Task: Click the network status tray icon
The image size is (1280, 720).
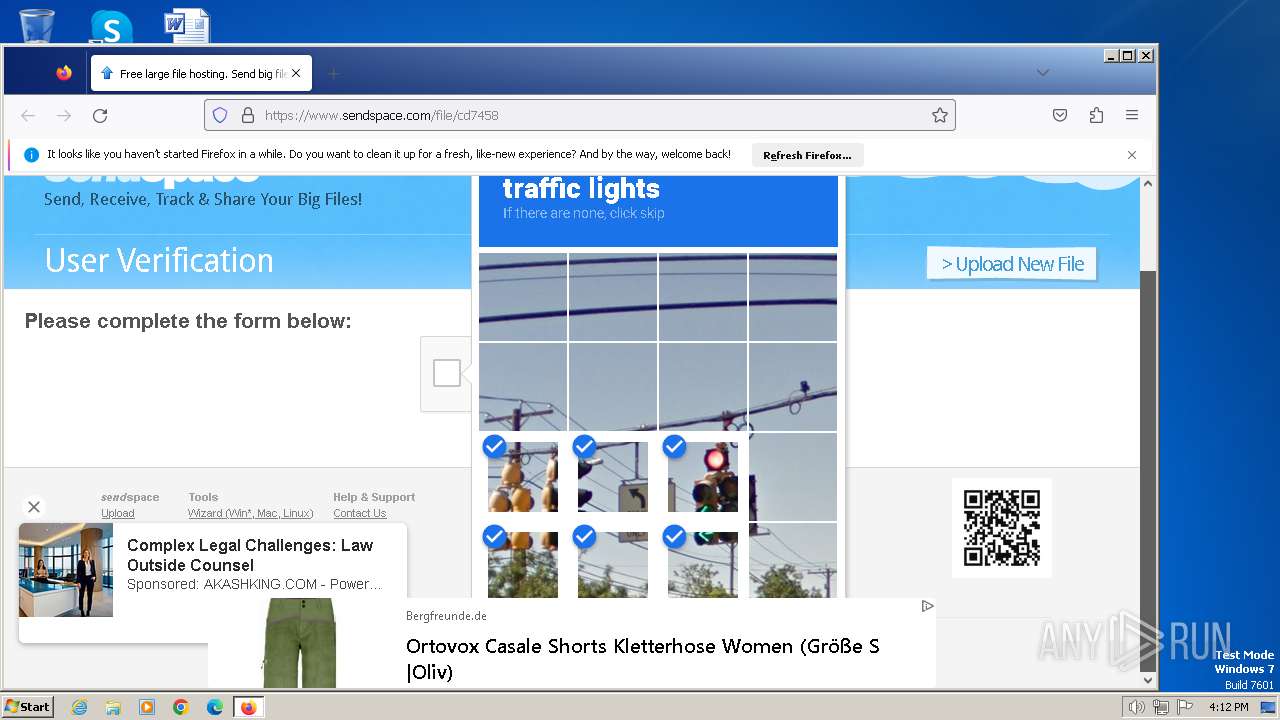Action: point(1160,707)
